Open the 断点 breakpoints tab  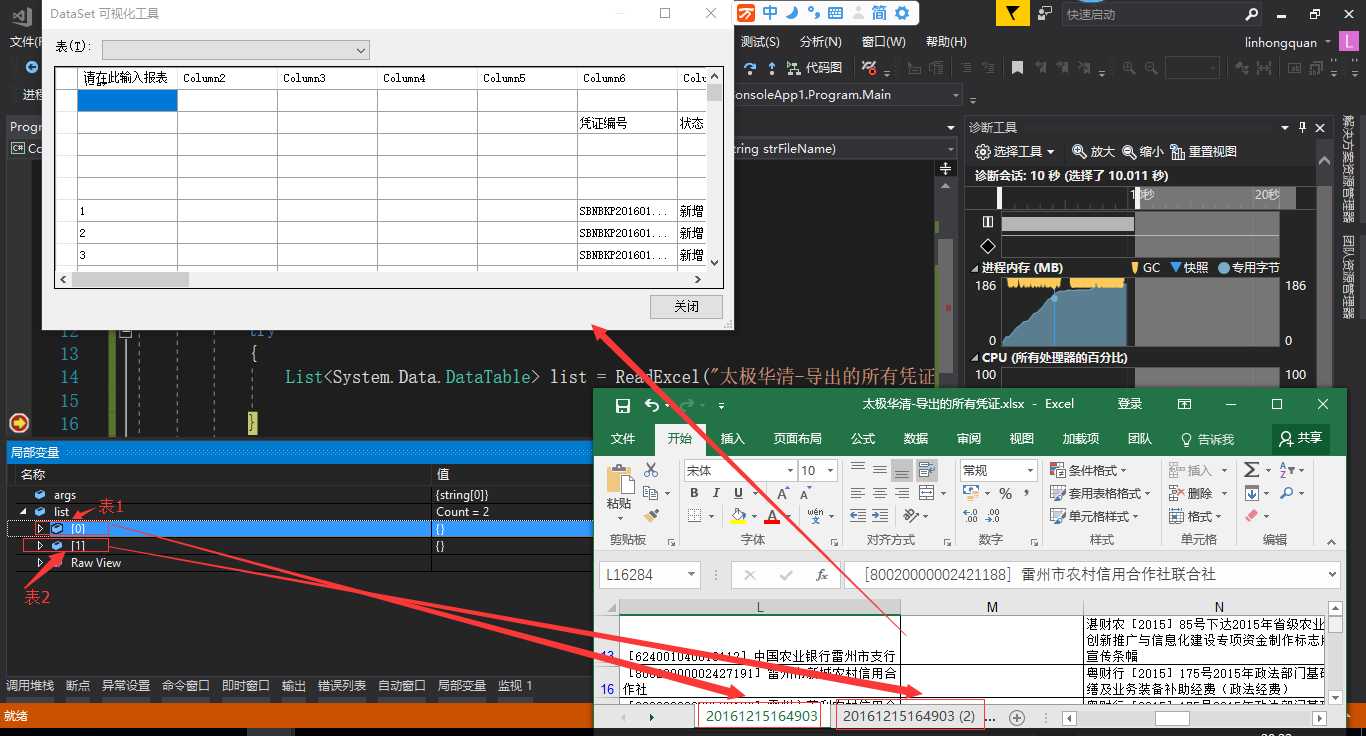(x=78, y=685)
